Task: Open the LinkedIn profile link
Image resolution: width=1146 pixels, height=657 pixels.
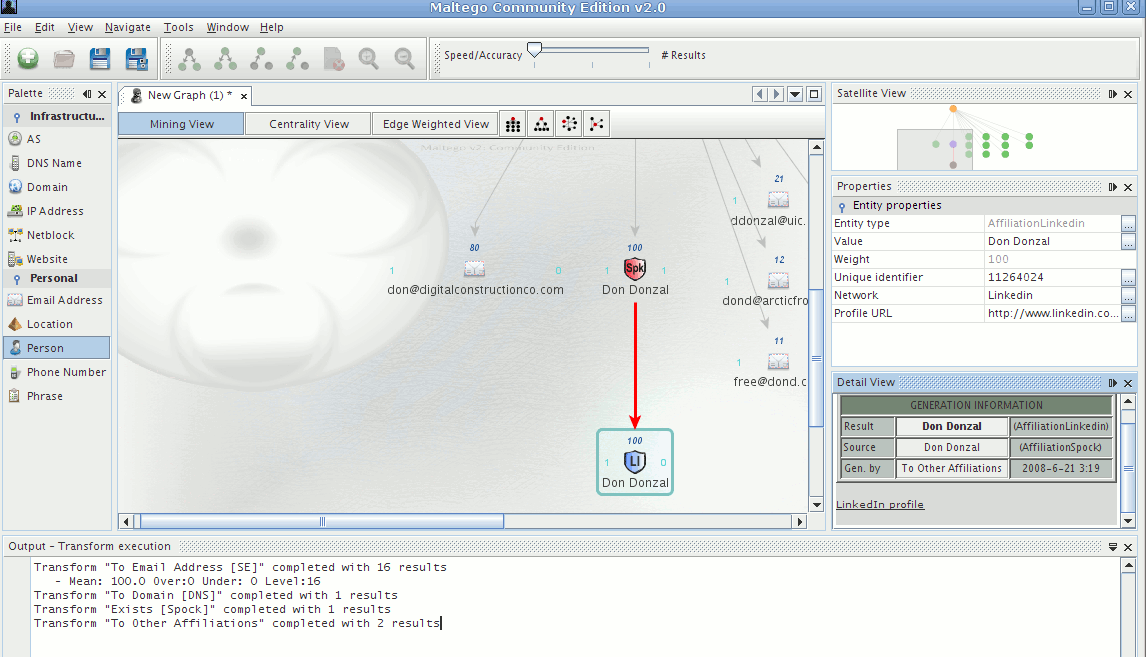Action: click(880, 505)
